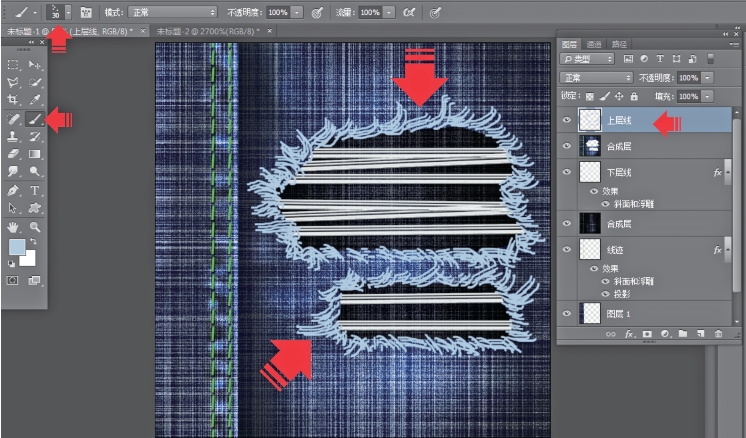Open the 模式 blend mode dropdown in options bar
The image size is (746, 438).
(x=172, y=13)
